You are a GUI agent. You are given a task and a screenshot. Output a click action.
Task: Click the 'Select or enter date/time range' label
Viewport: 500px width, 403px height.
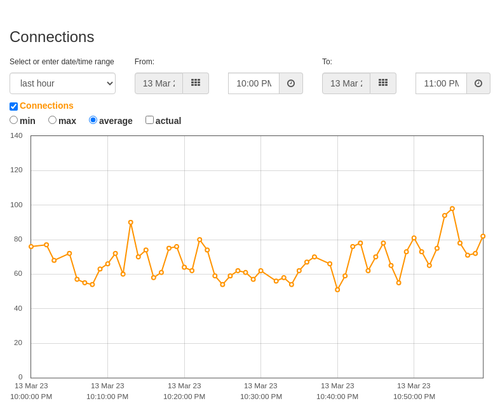62,62
